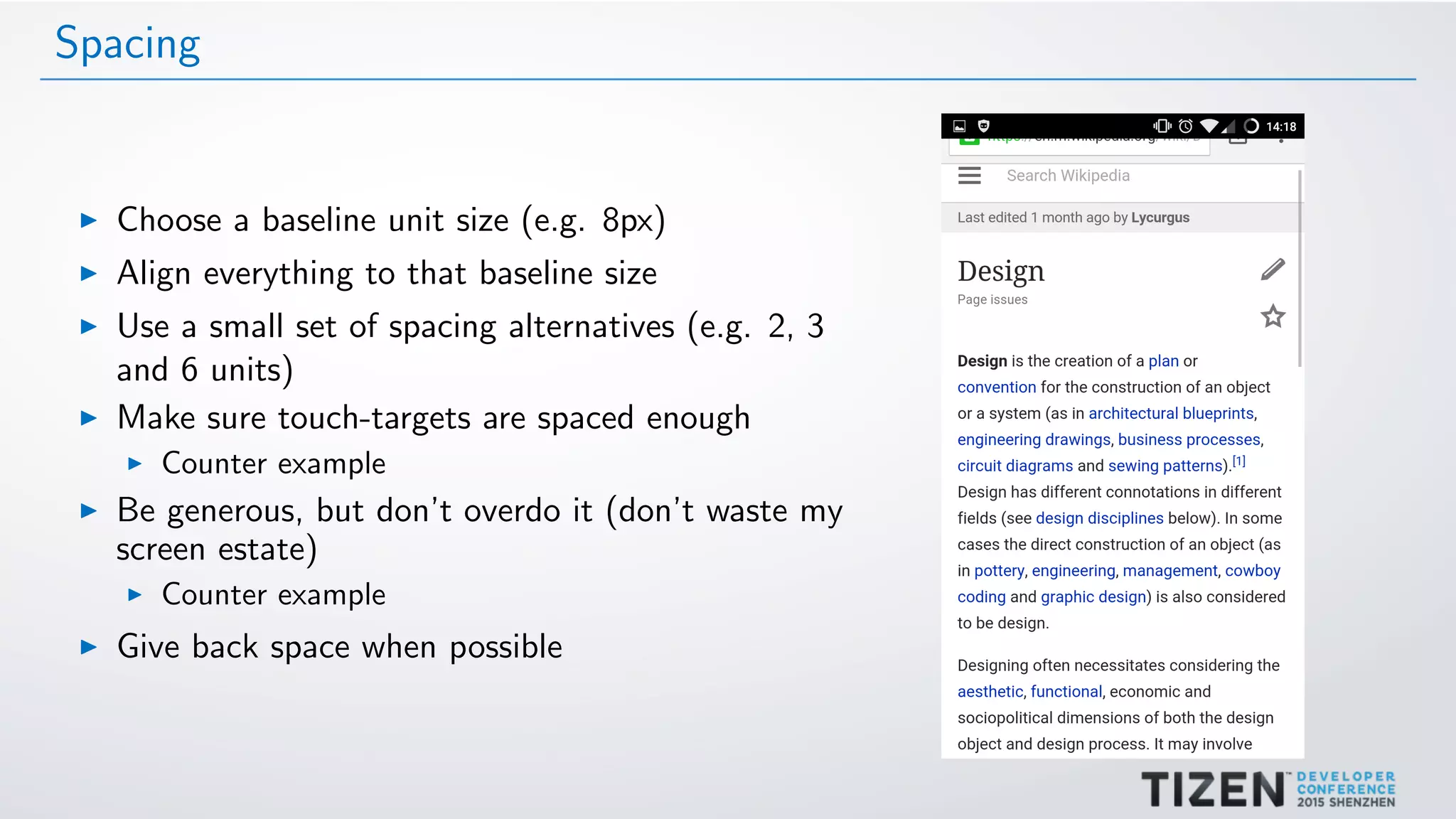
Task: Open the 'aesthetic' link
Action: [x=990, y=692]
